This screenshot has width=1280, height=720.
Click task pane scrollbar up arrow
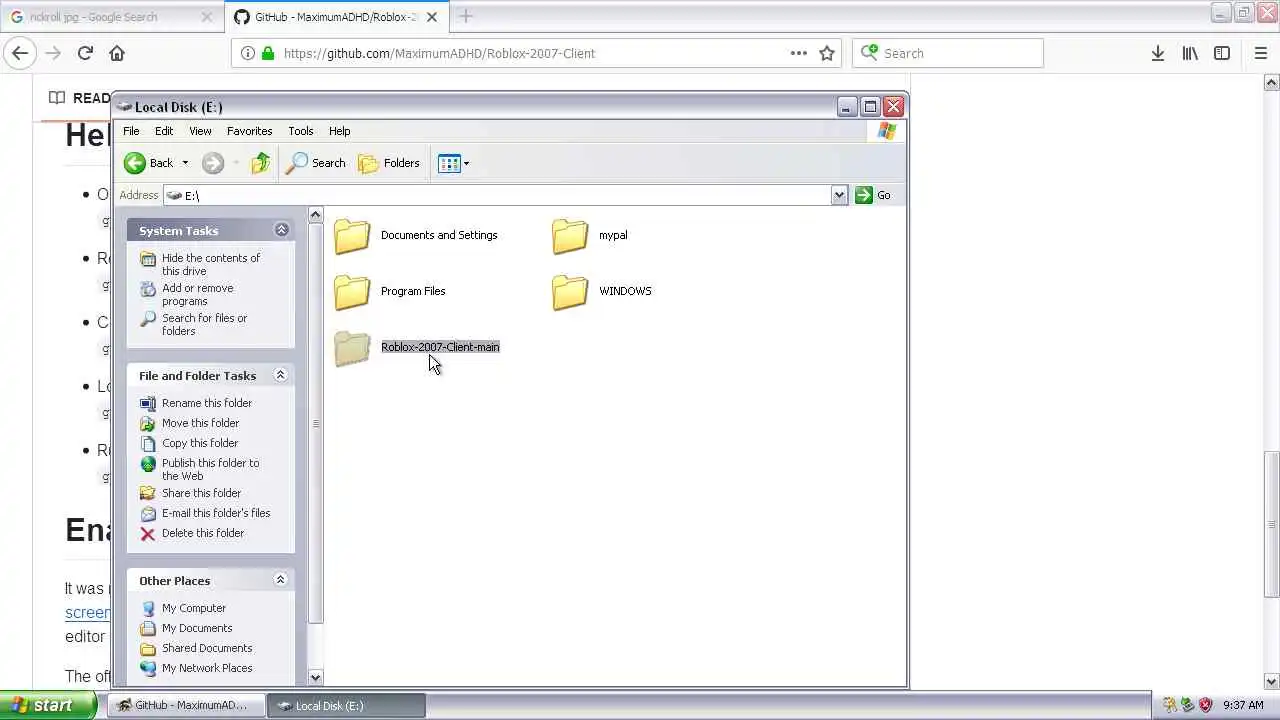pos(315,214)
